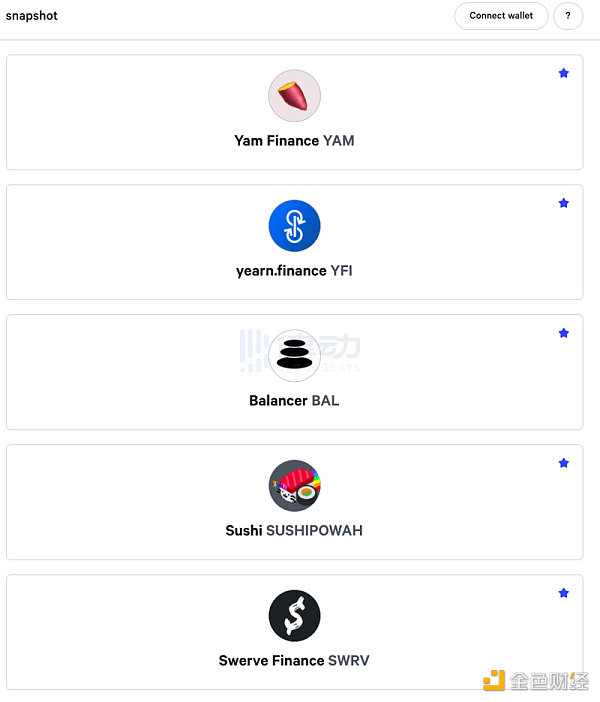The width and height of the screenshot is (600, 702).
Task: Unfavorite Yam Finance with its star
Action: coord(564,73)
